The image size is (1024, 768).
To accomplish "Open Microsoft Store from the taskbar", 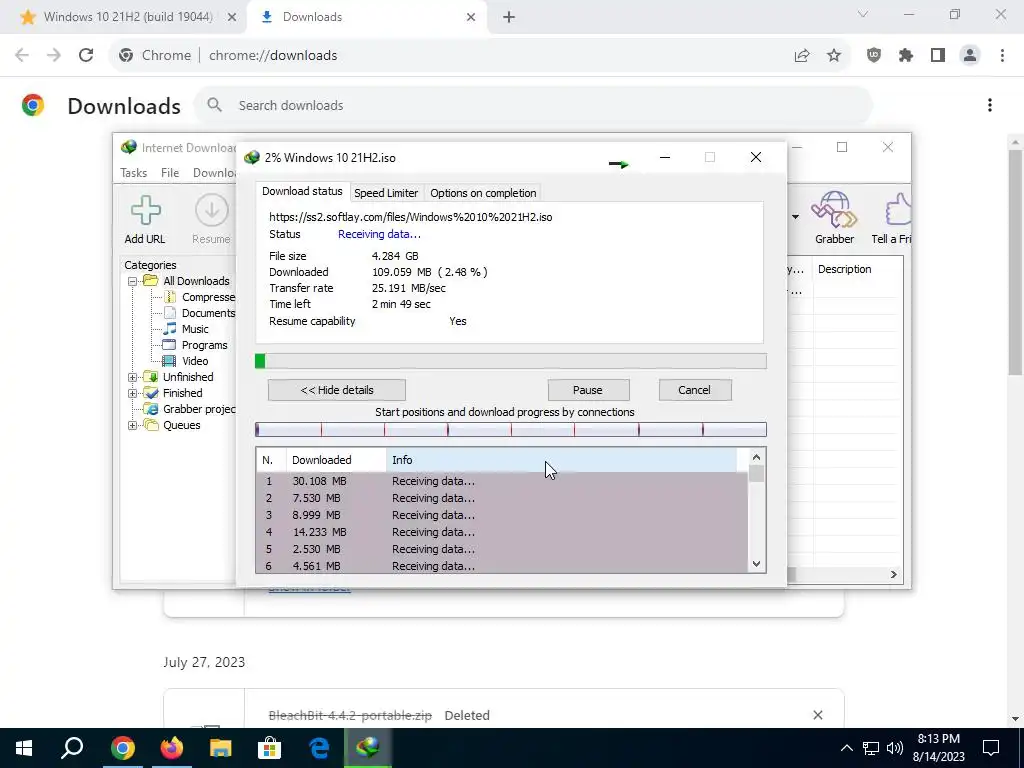I will coord(270,748).
